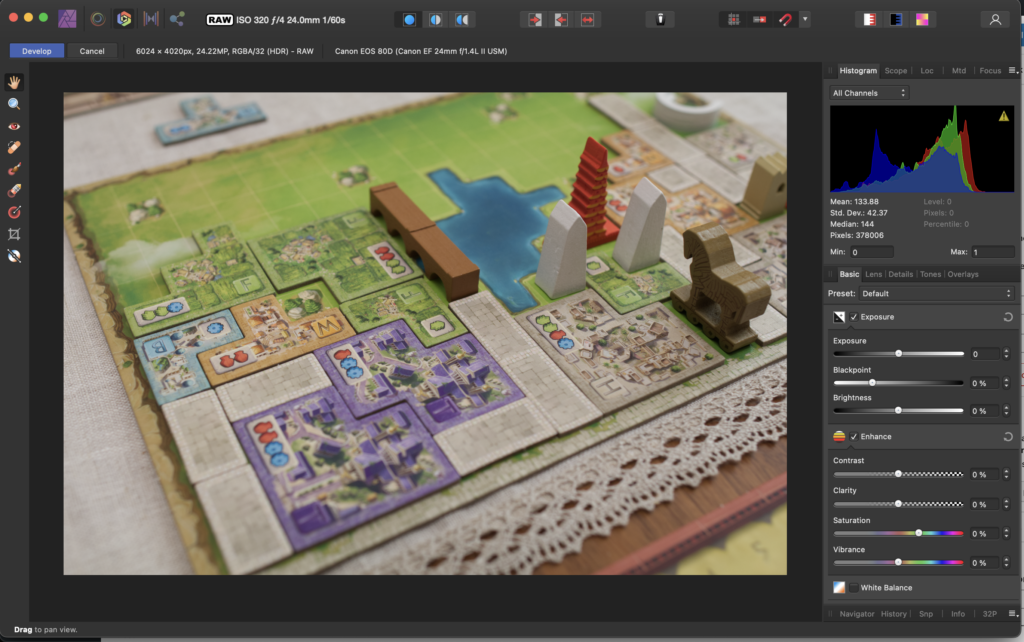This screenshot has width=1024, height=642.
Task: Open the Overlays tab
Action: click(x=963, y=274)
